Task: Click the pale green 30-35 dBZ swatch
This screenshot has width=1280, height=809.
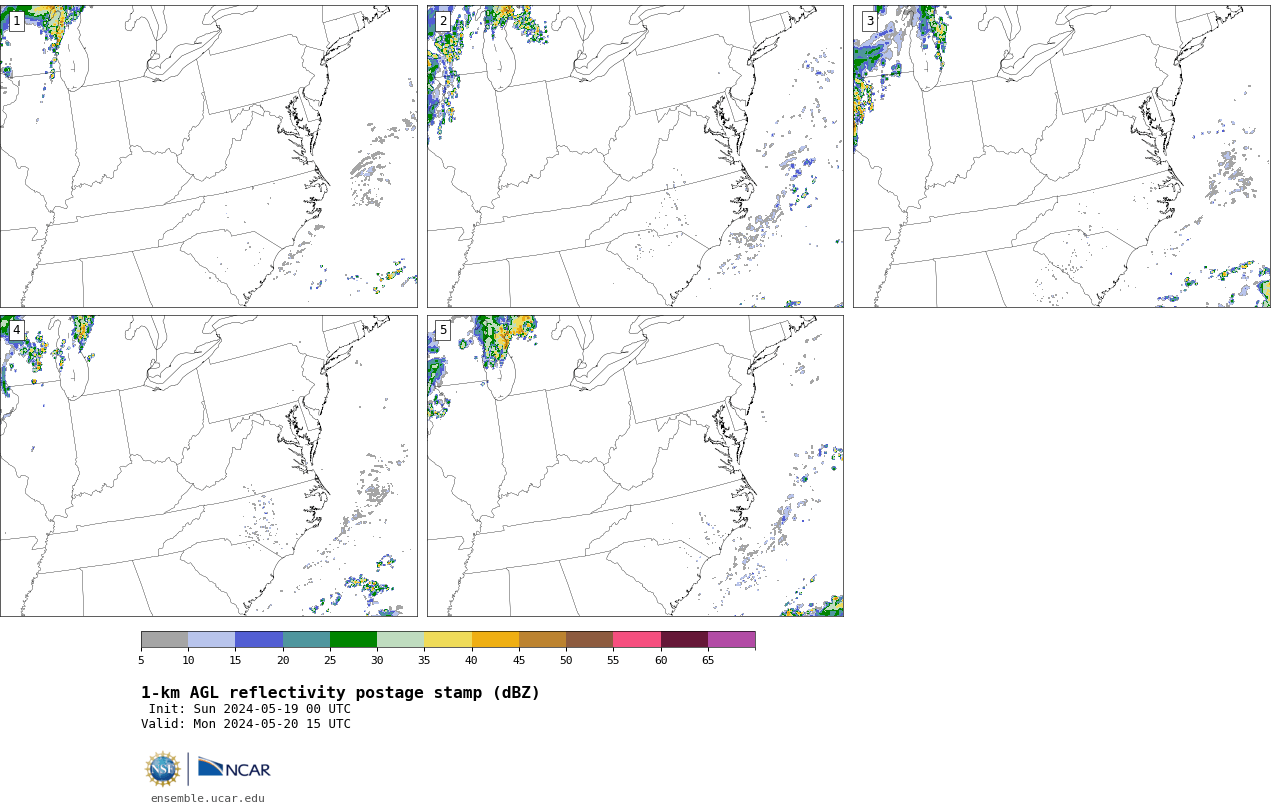Action: click(x=400, y=640)
